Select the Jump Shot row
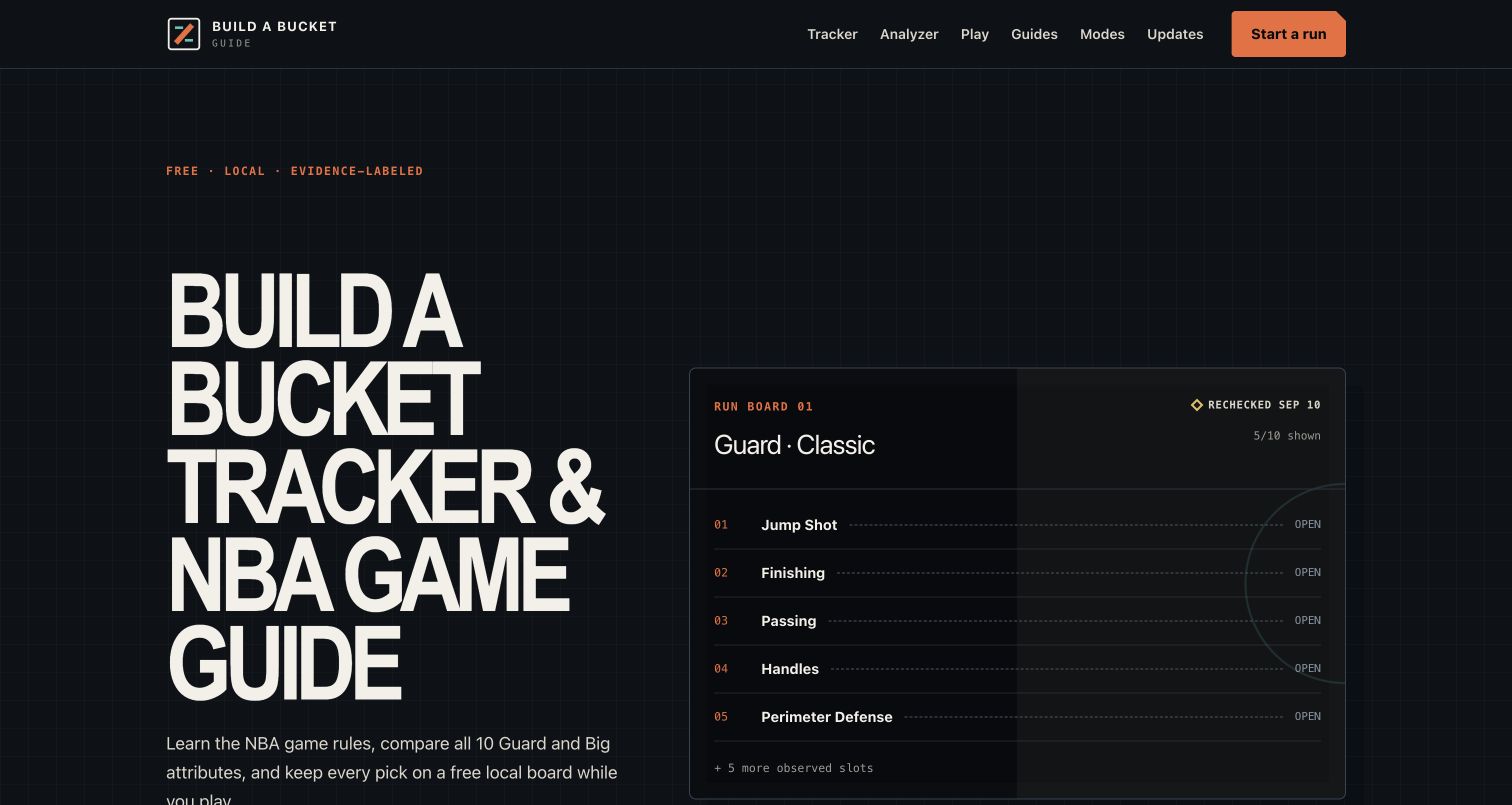1512x805 pixels. coord(1017,525)
